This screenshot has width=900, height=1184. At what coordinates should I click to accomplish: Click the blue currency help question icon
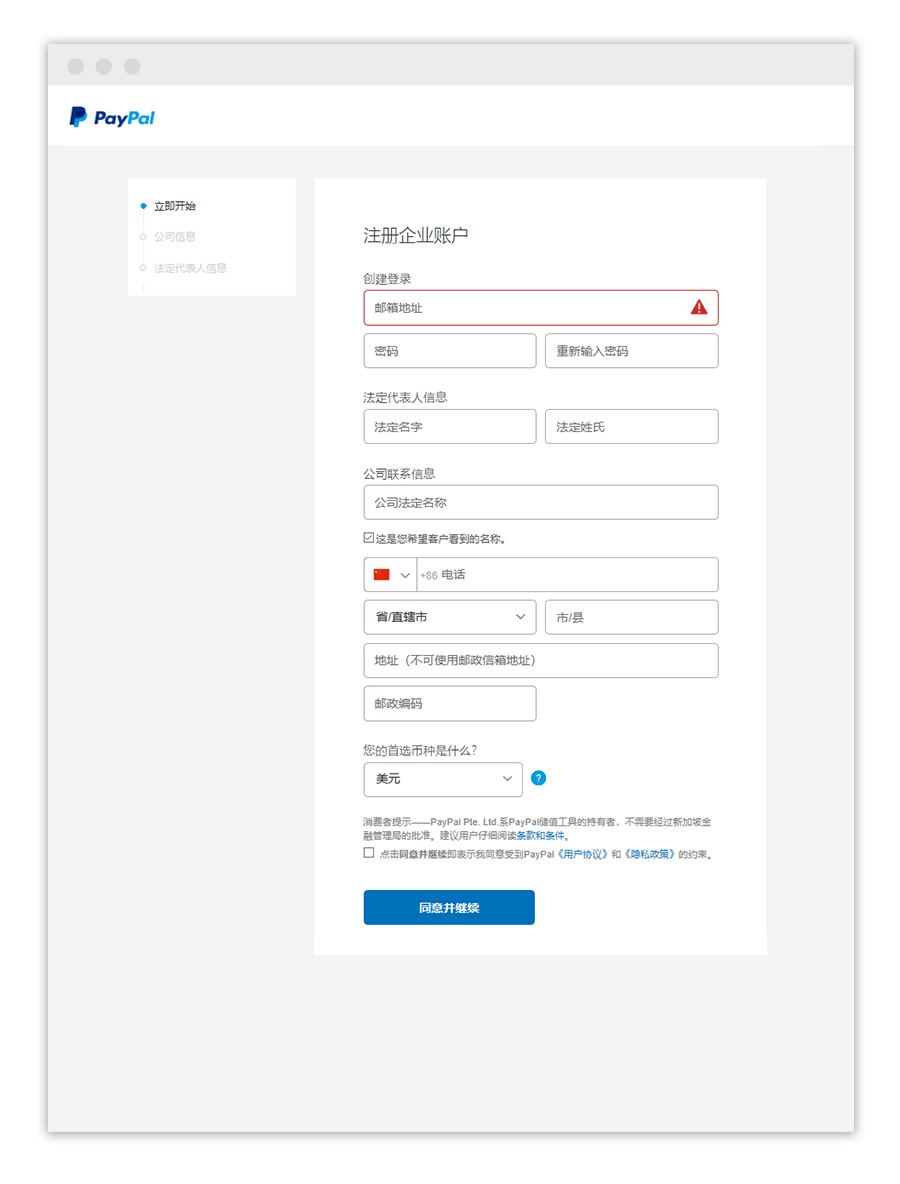click(x=538, y=778)
